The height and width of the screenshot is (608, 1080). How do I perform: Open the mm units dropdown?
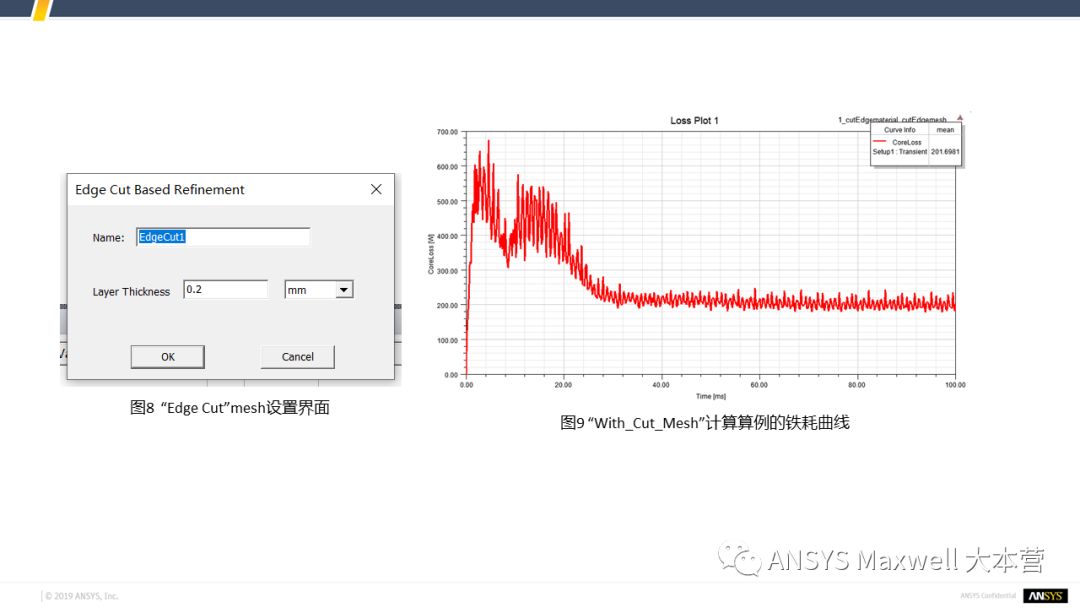[x=344, y=290]
